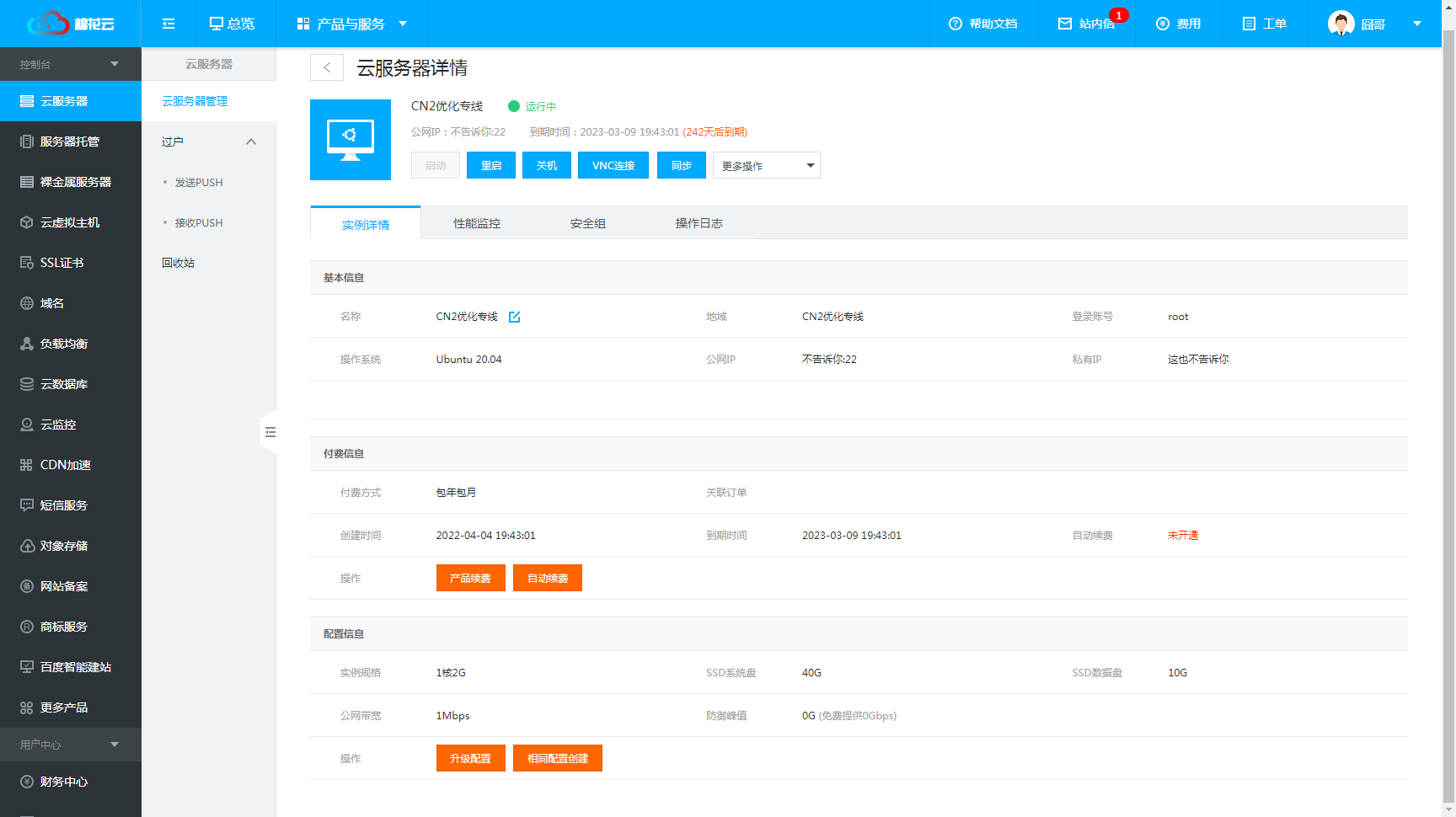Image resolution: width=1456 pixels, height=817 pixels.
Task: Switch to the 操作日志 tab
Action: pos(699,223)
